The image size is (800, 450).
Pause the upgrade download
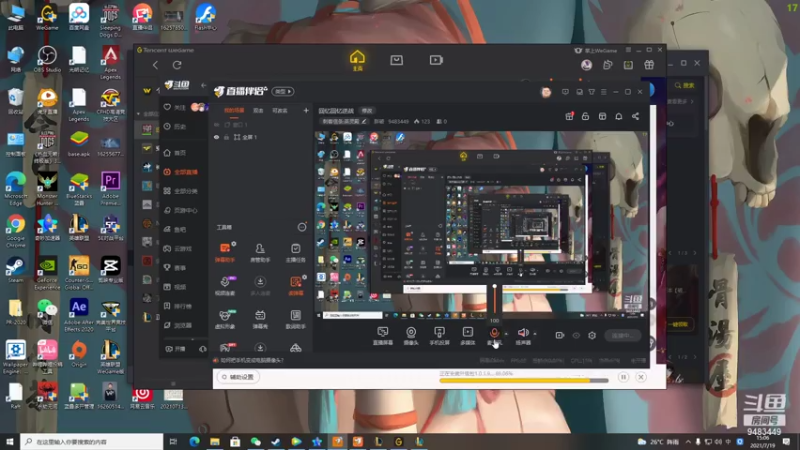623,377
